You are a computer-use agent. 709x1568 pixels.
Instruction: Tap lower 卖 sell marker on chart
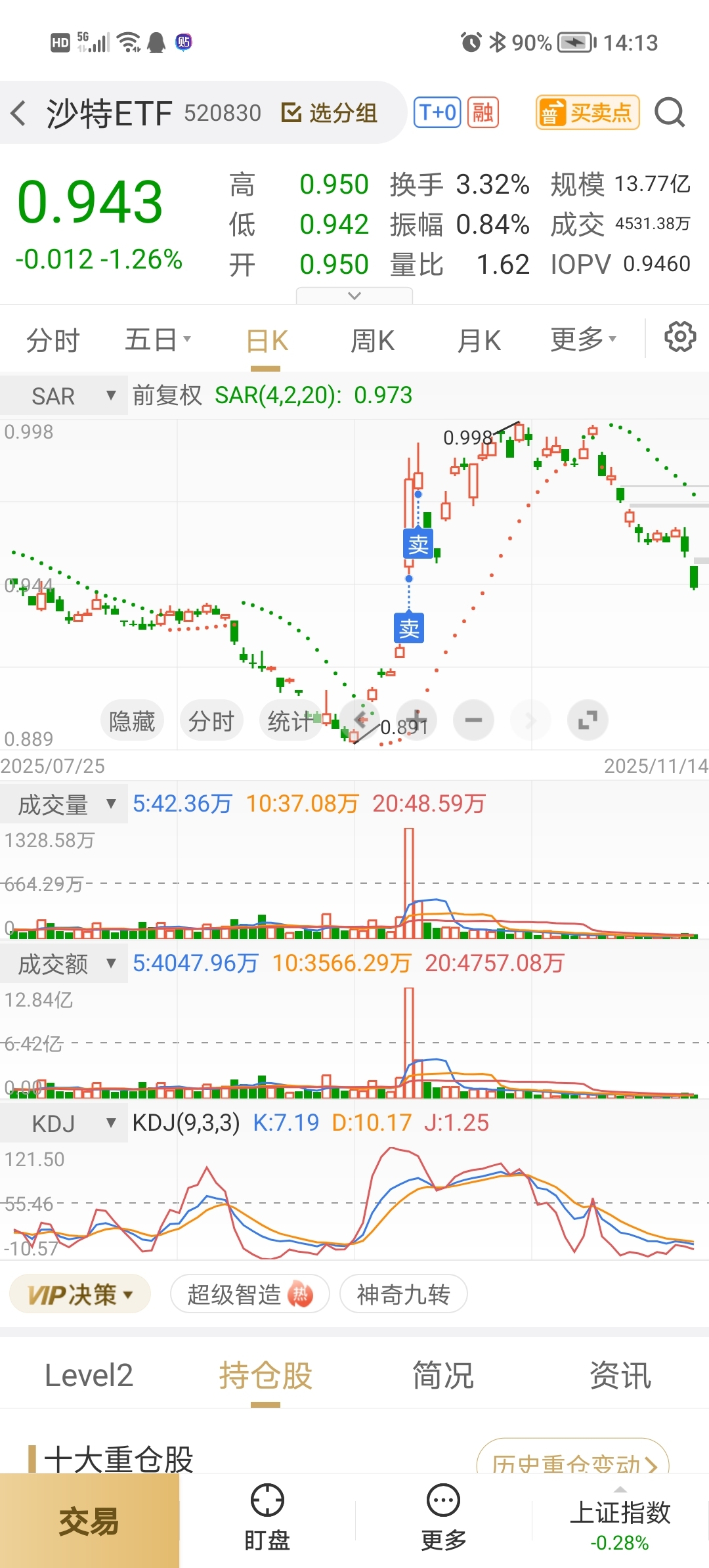pyautogui.click(x=409, y=628)
